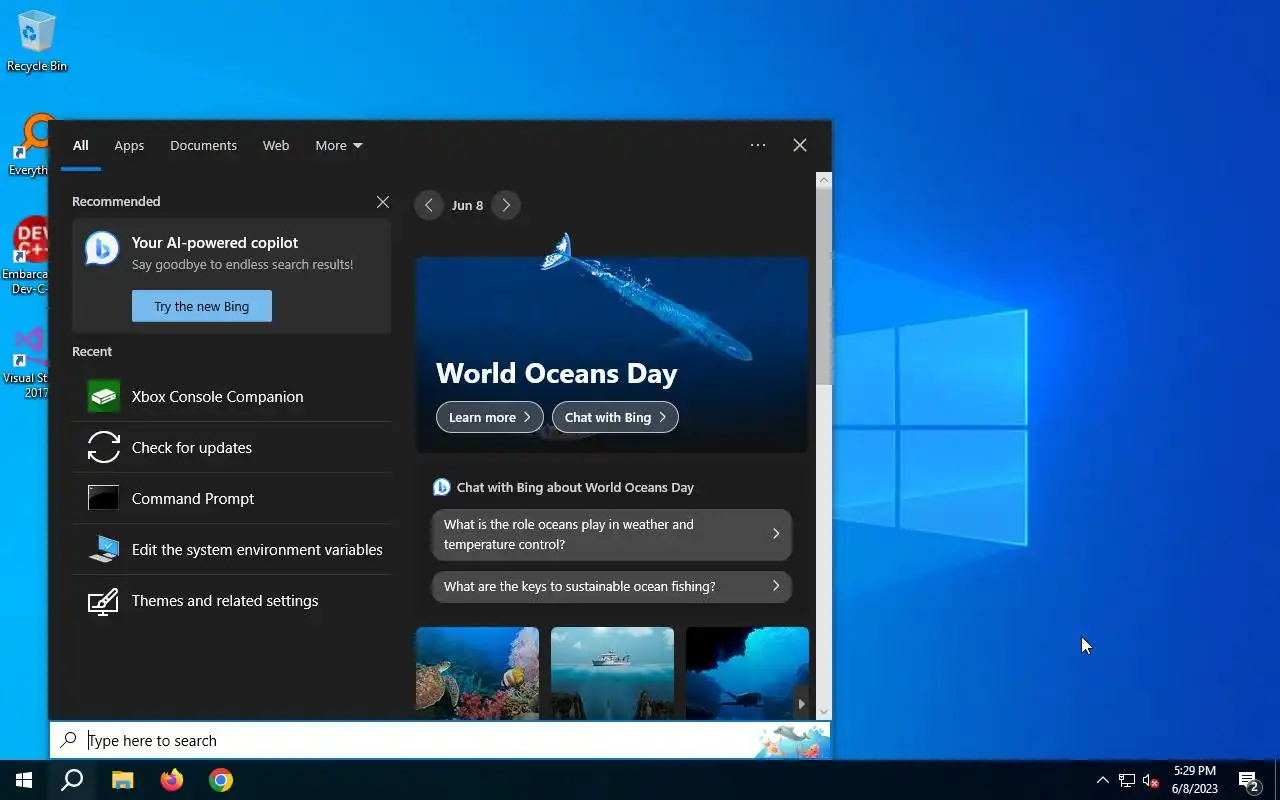
Task: Open File Explorer from the taskbar
Action: tap(122, 780)
